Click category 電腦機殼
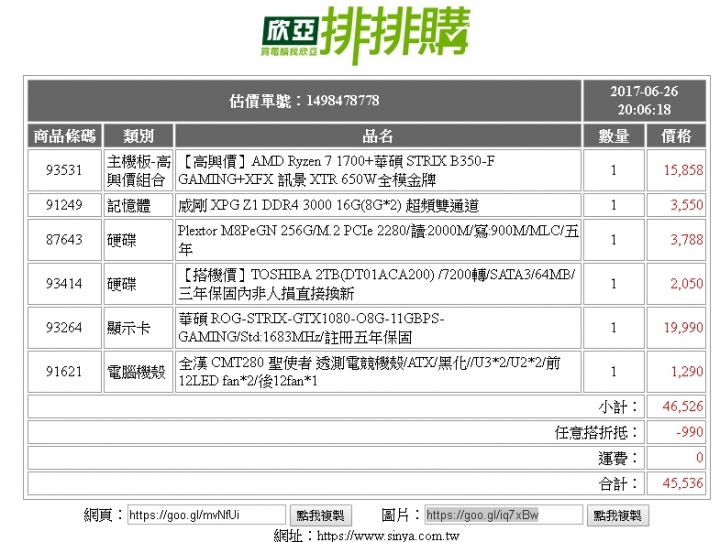 click(x=136, y=372)
